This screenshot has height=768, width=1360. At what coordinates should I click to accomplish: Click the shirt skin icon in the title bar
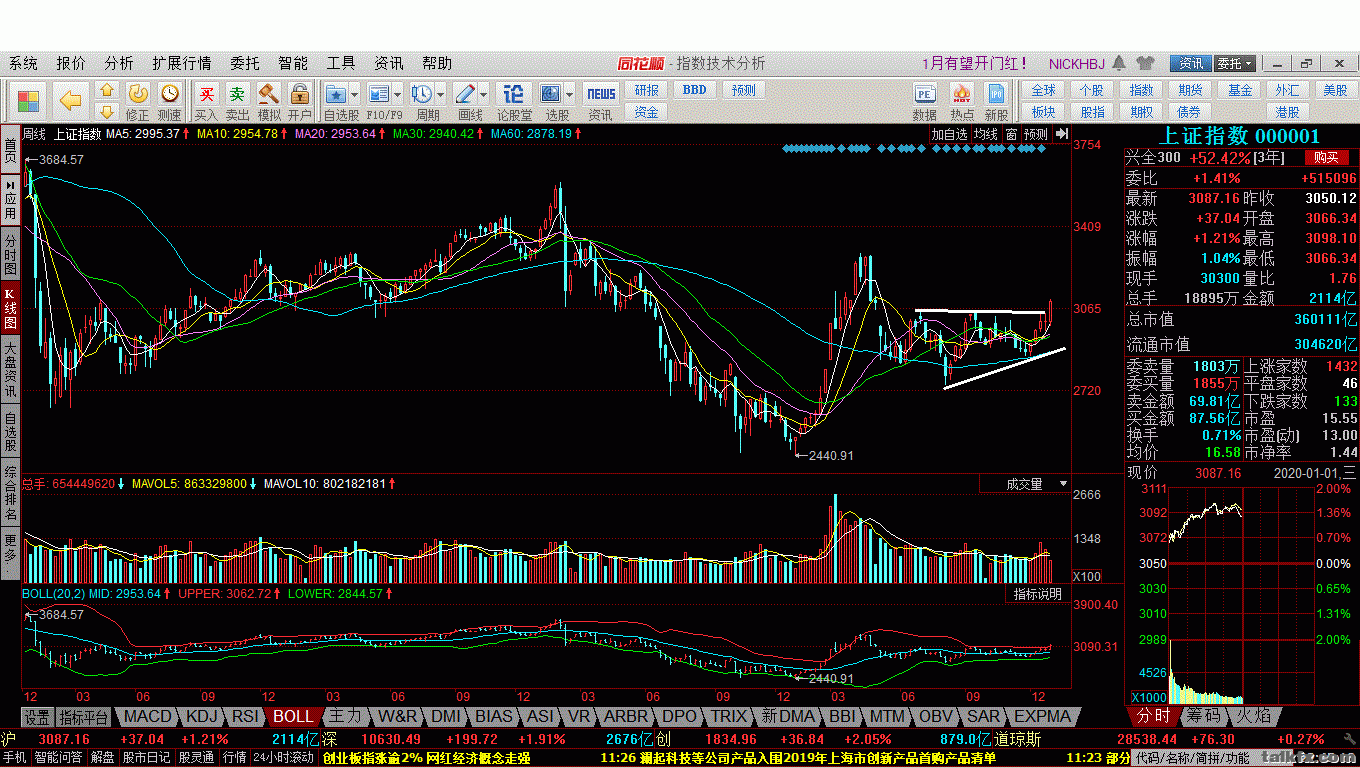pyautogui.click(x=1146, y=63)
